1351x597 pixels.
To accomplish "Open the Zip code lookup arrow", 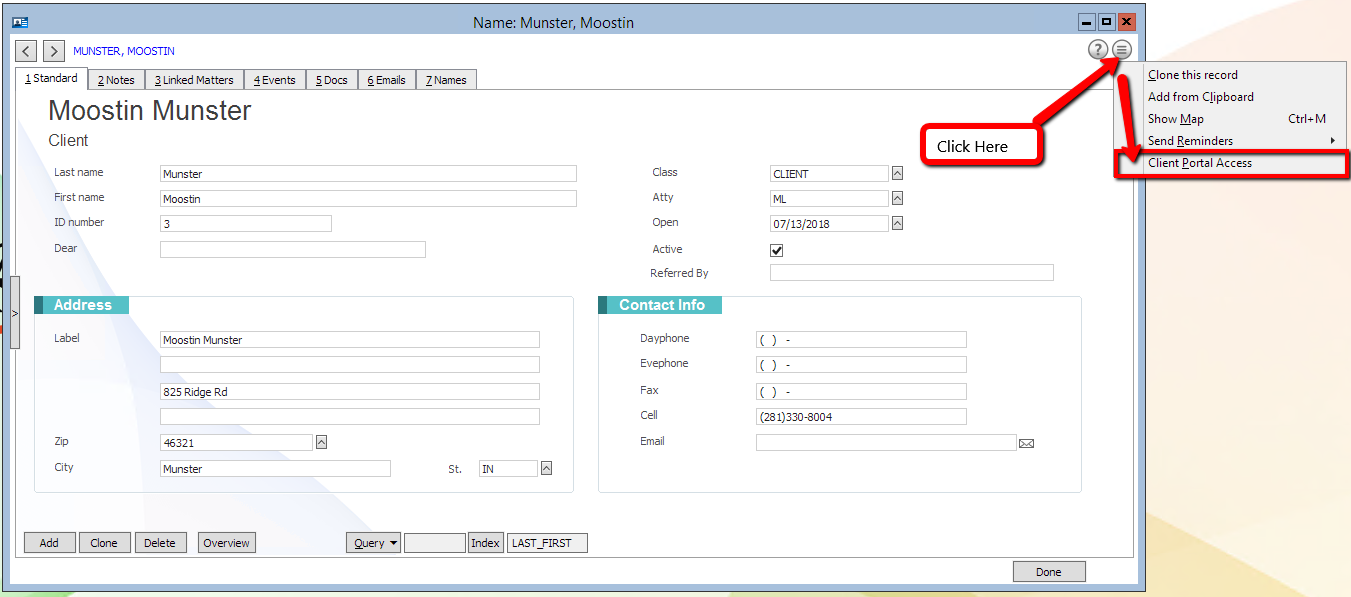I will tap(322, 439).
